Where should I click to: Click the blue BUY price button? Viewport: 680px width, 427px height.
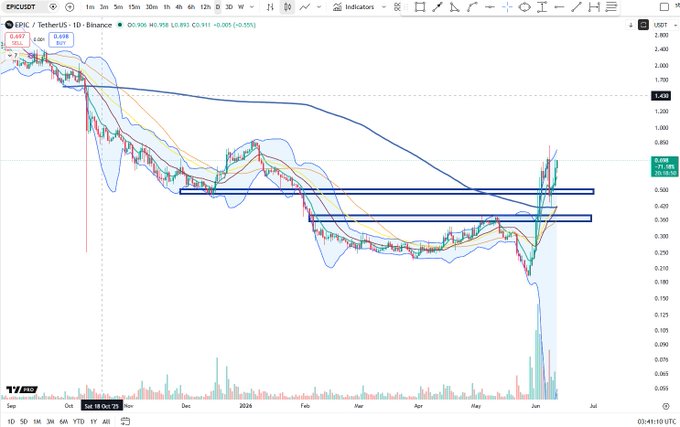(x=61, y=40)
